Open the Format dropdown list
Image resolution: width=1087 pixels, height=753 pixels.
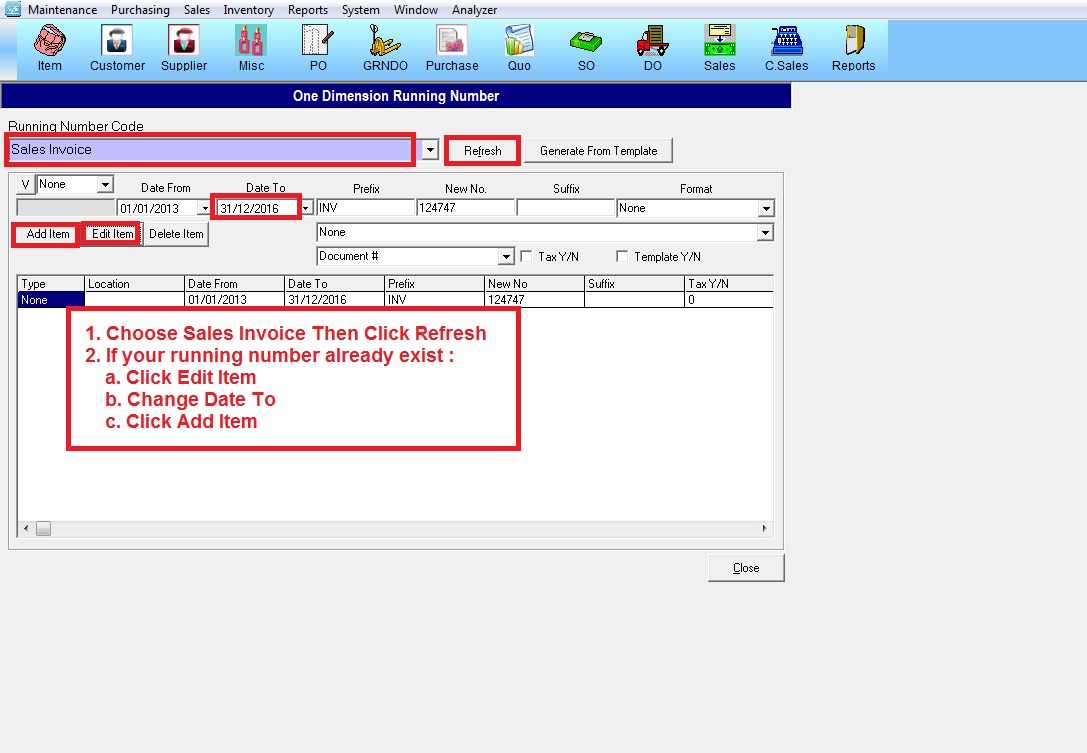tap(766, 209)
